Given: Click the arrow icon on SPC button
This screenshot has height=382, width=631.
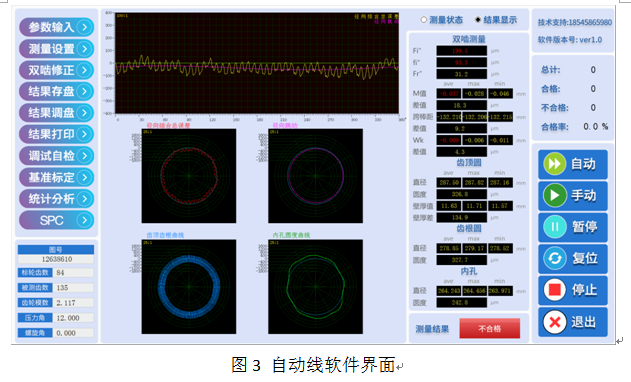Looking at the screenshot, I should (84, 220).
